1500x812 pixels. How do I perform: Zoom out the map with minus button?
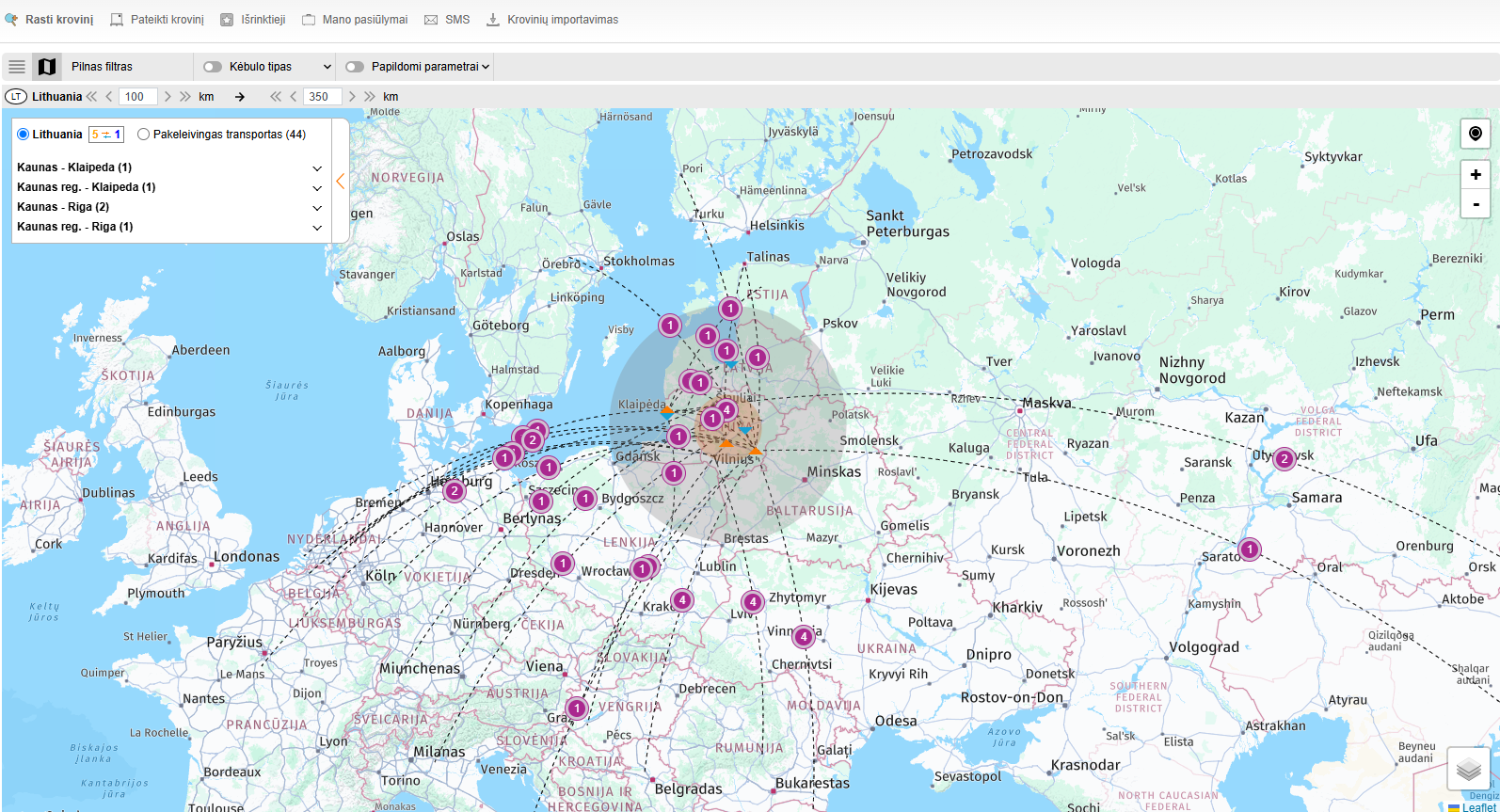(x=1475, y=203)
